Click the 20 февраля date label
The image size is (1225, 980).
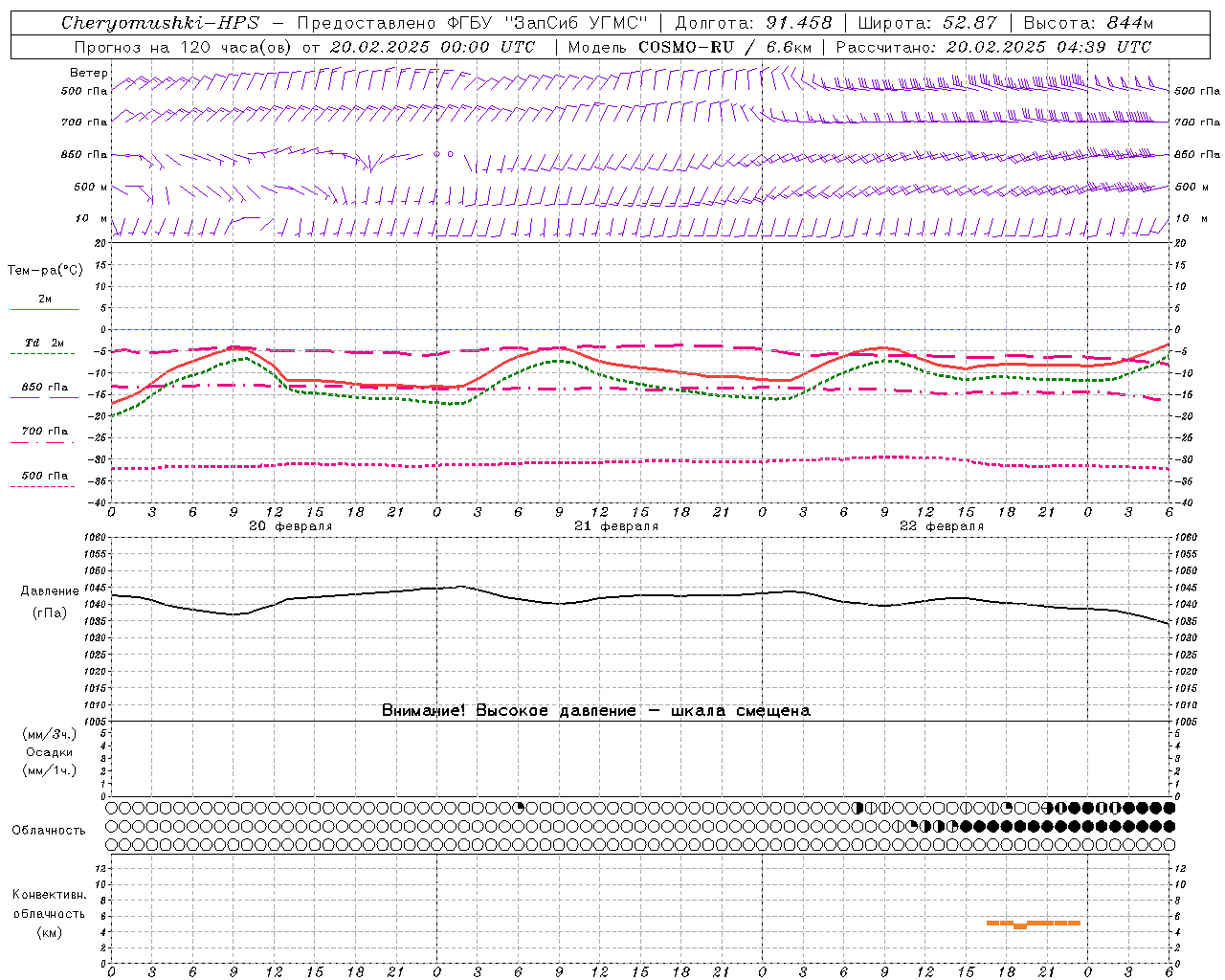[291, 526]
